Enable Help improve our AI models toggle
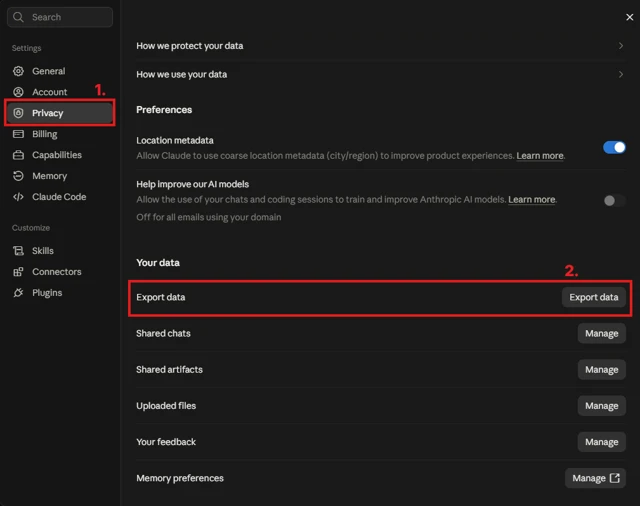 click(x=614, y=200)
